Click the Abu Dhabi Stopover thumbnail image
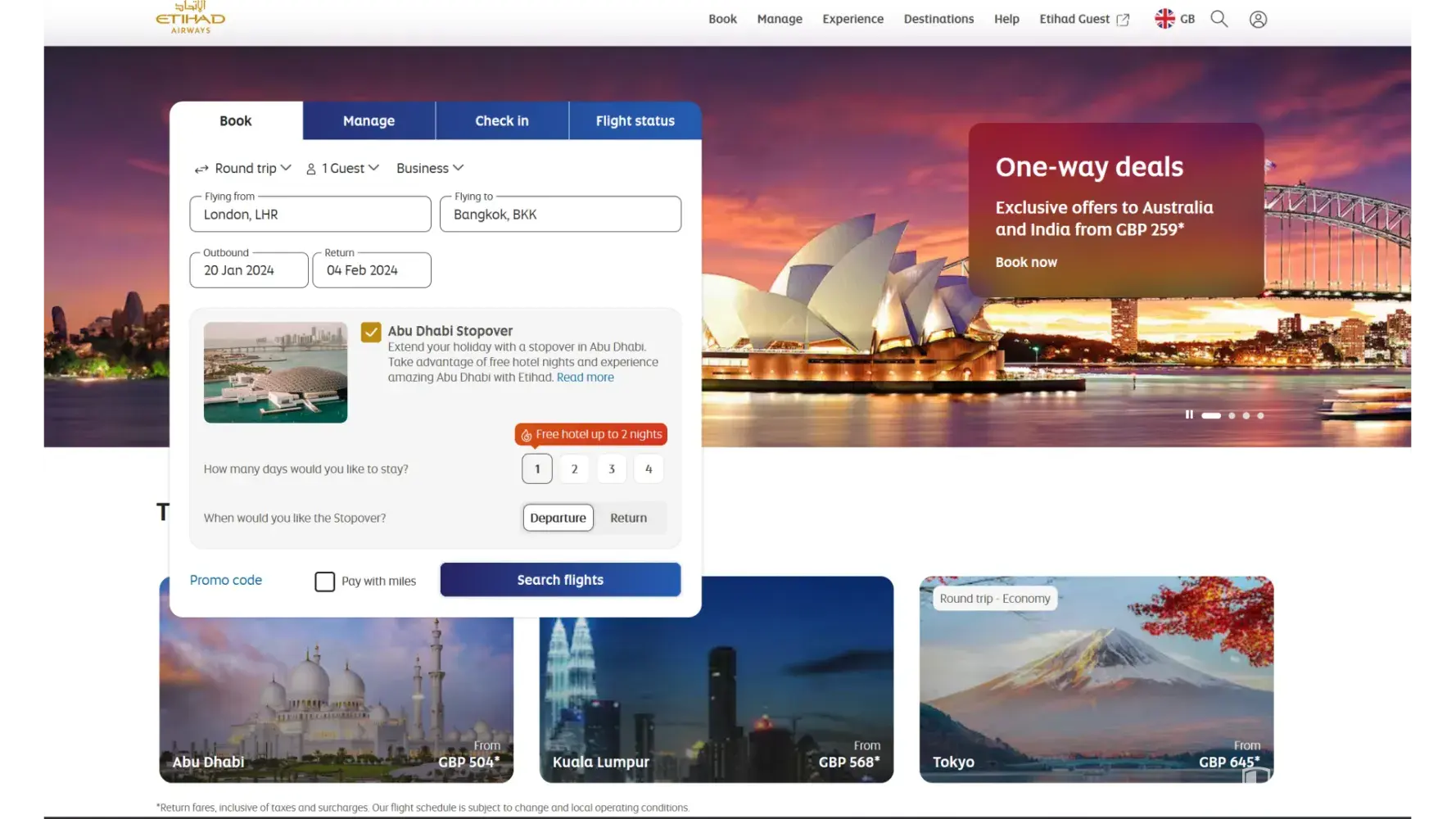This screenshot has height=819, width=1456. click(x=275, y=373)
